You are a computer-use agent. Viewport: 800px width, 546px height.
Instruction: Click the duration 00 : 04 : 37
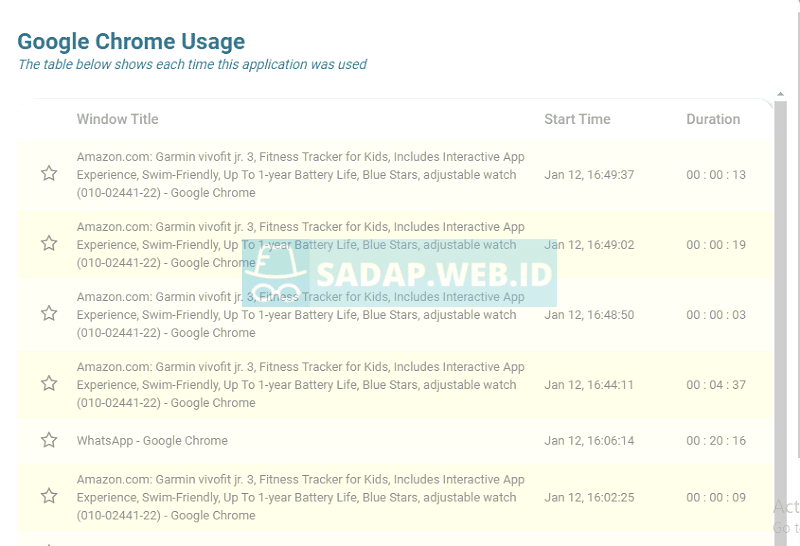click(716, 384)
